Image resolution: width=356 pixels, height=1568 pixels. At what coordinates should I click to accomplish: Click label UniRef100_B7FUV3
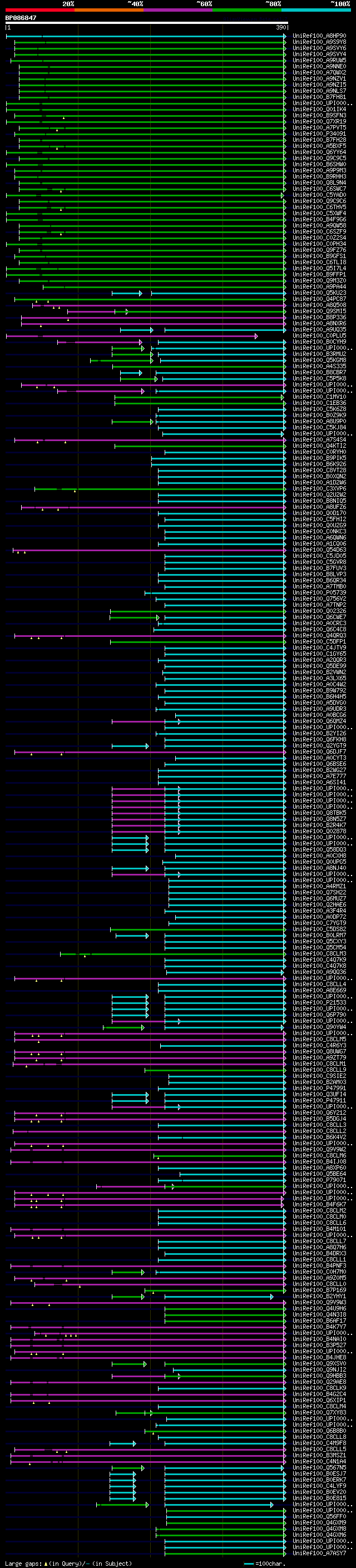pyautogui.click(x=319, y=568)
